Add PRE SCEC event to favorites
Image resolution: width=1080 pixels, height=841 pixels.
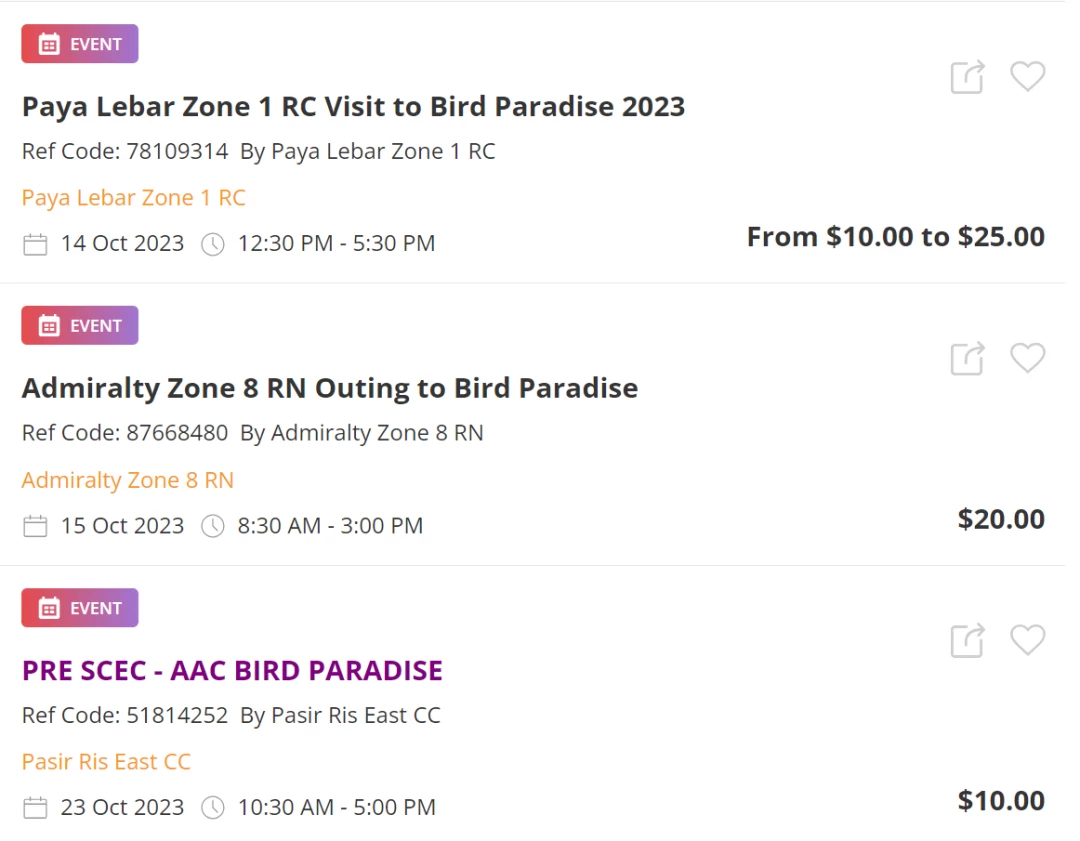click(x=1028, y=640)
